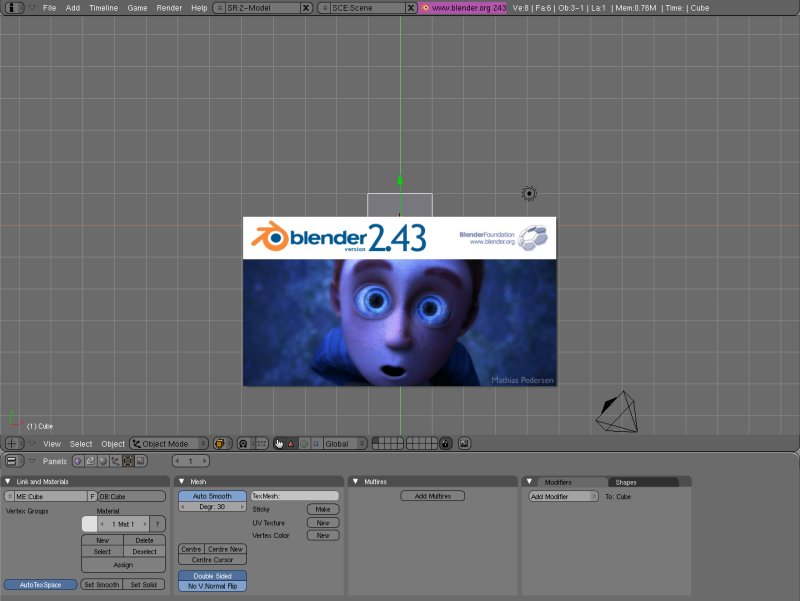Click the render this window image icon
The width and height of the screenshot is (800, 601).
coord(464,443)
